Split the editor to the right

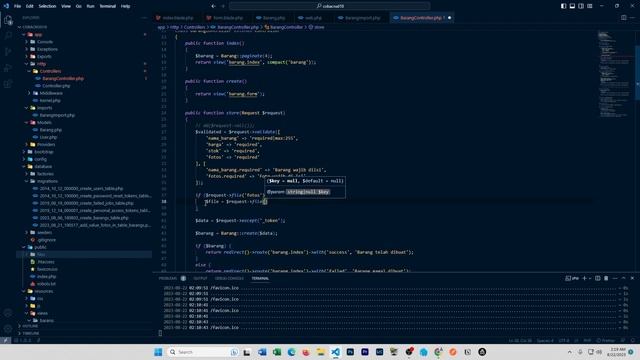tap(624, 18)
